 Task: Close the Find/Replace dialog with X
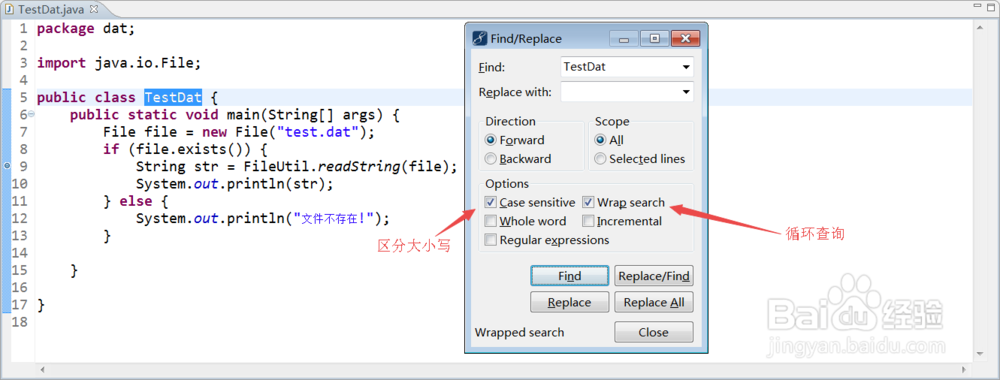coord(686,39)
